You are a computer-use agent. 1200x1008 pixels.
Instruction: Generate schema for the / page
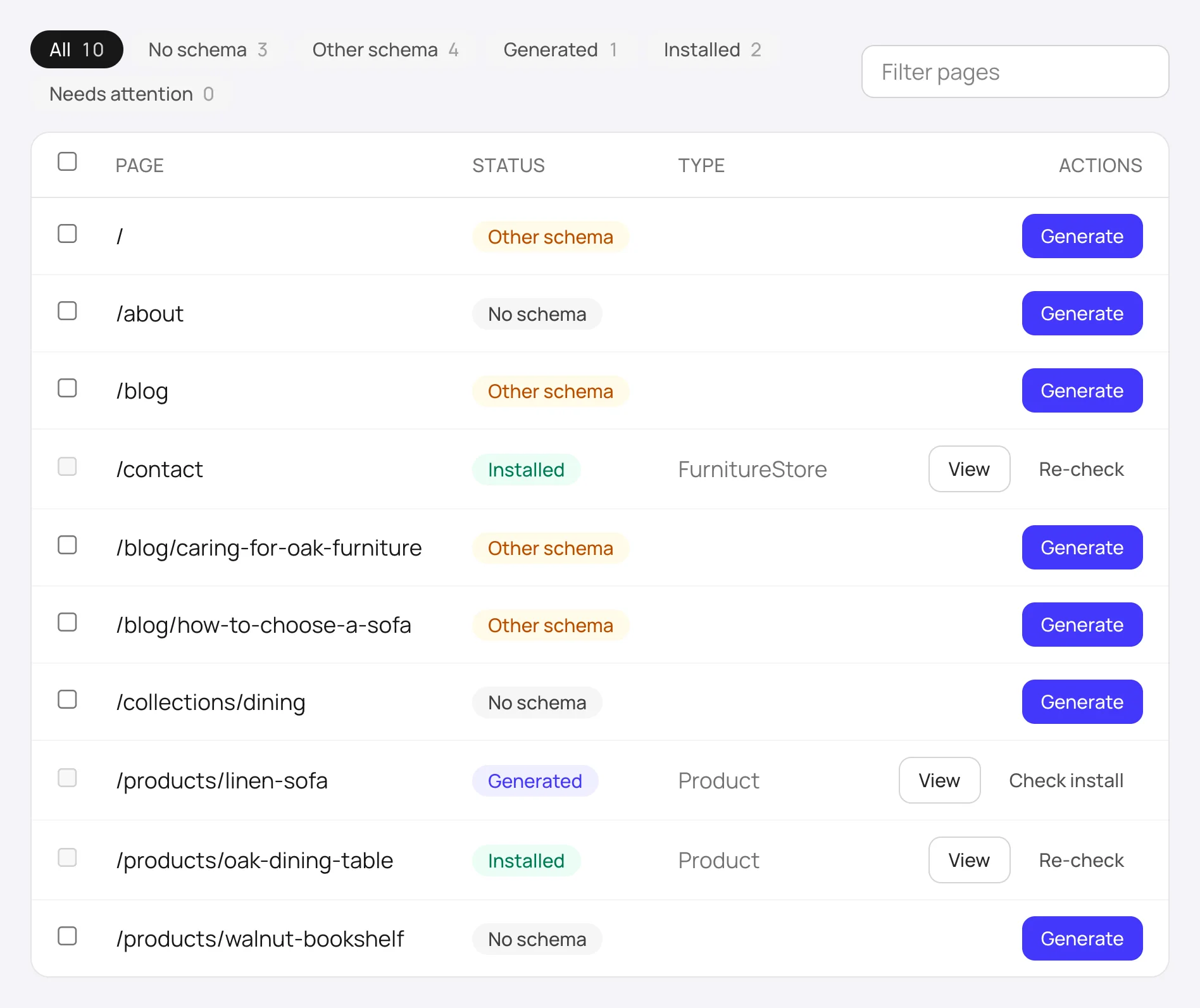click(1082, 236)
